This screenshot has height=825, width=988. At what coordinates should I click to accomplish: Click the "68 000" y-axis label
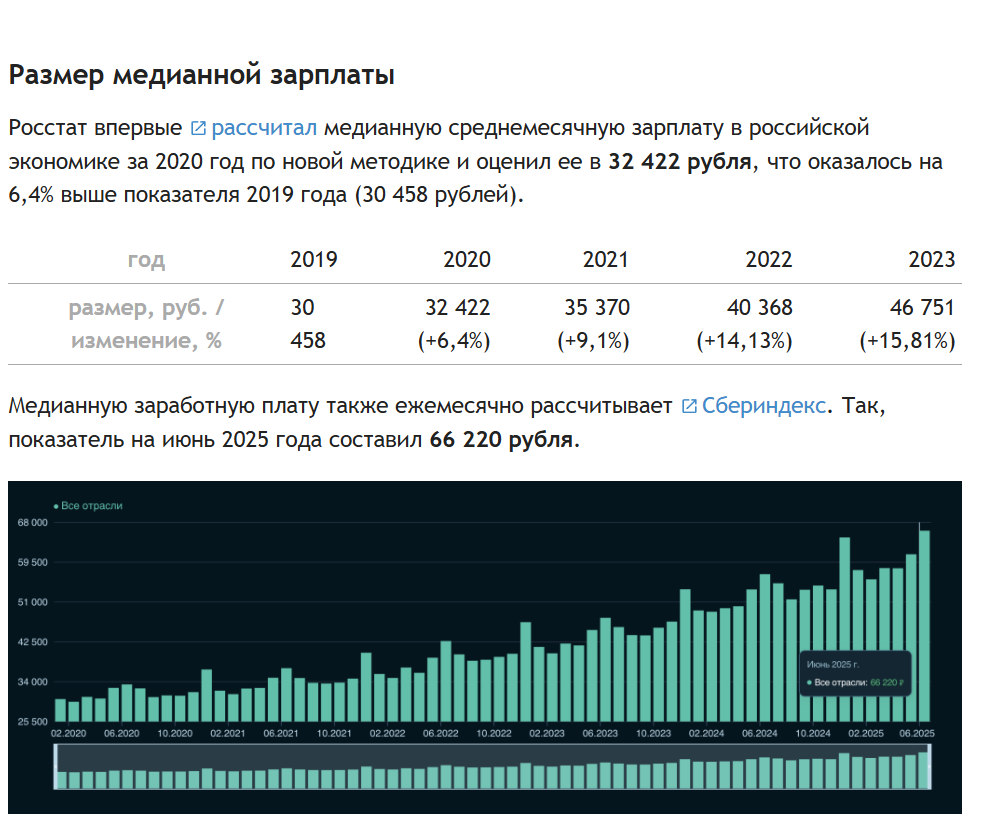pyautogui.click(x=31, y=523)
